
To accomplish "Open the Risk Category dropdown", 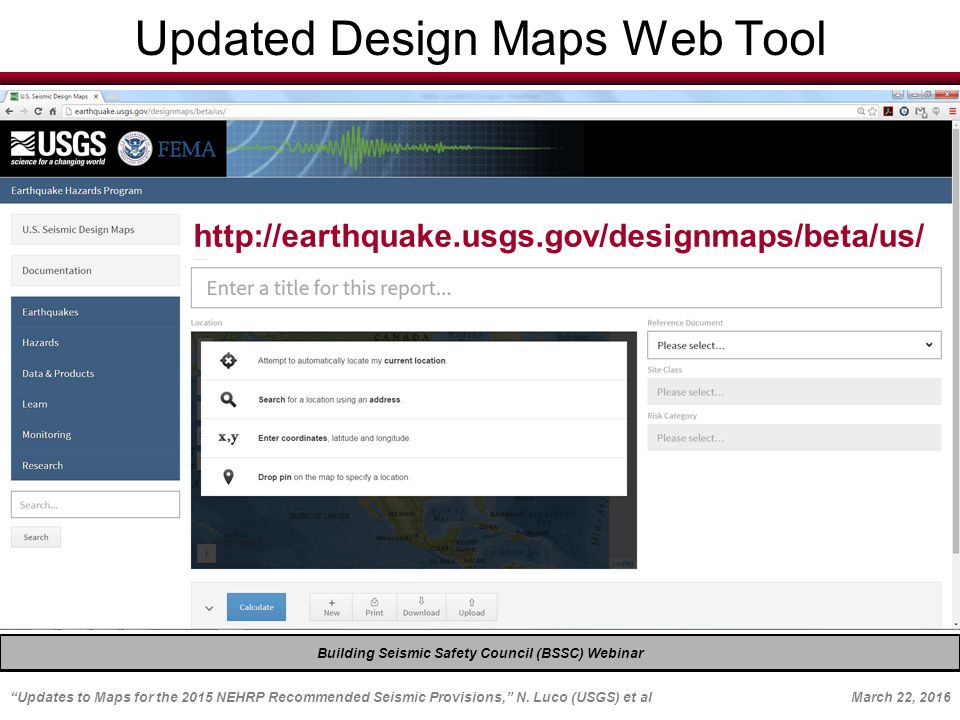I will click(794, 438).
